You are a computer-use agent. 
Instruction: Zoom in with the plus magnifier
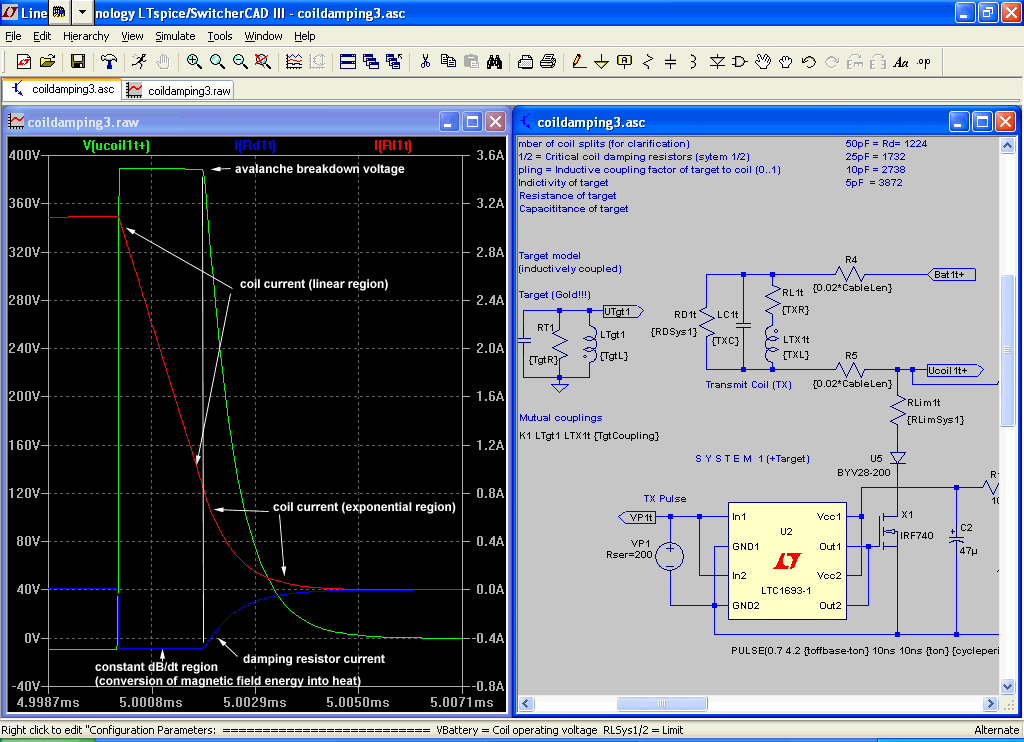194,61
